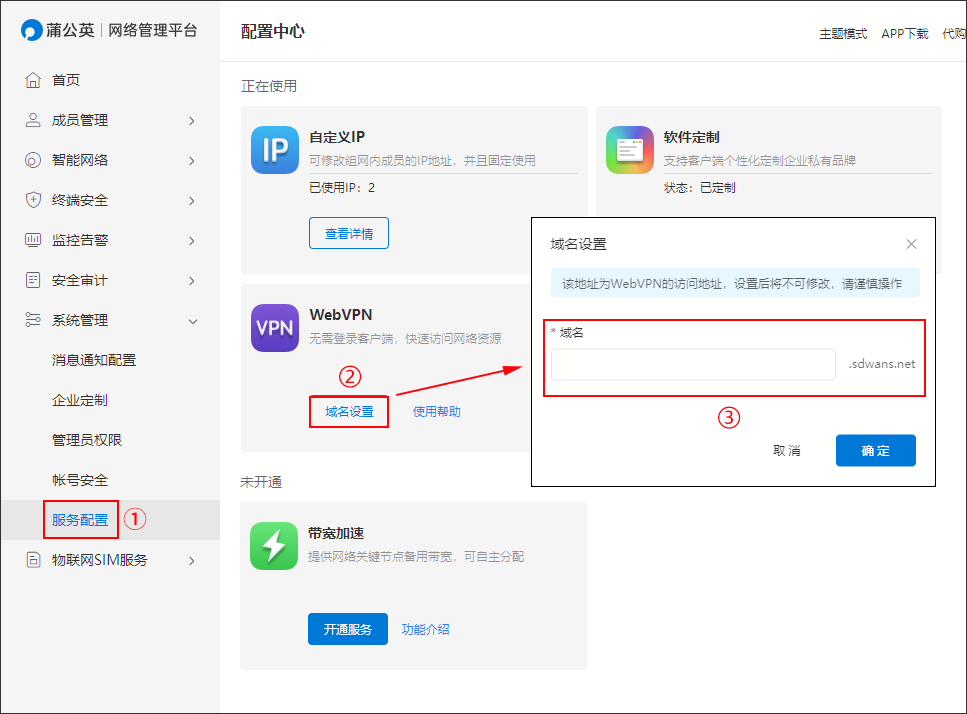Viewport: 967px width, 714px height.
Task: Click the 智能网络 network icon
Action: 32,160
